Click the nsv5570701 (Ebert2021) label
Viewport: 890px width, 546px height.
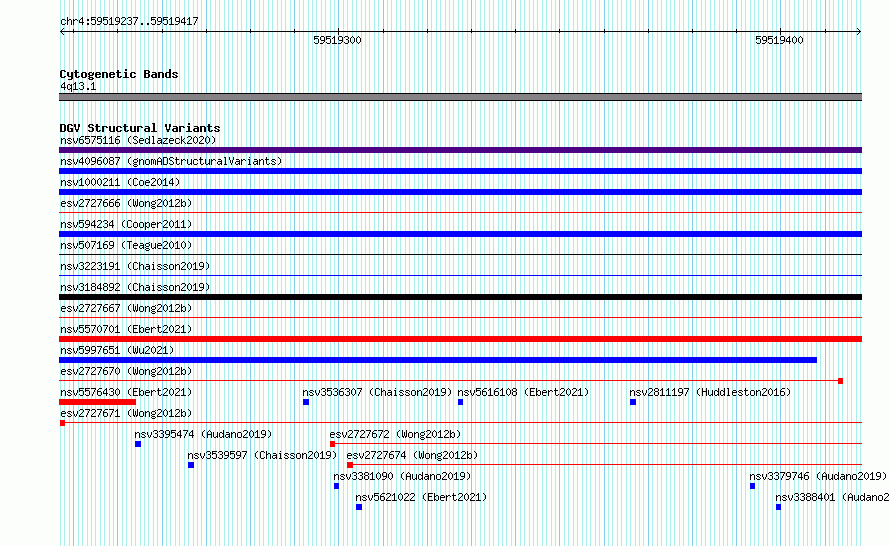point(126,329)
